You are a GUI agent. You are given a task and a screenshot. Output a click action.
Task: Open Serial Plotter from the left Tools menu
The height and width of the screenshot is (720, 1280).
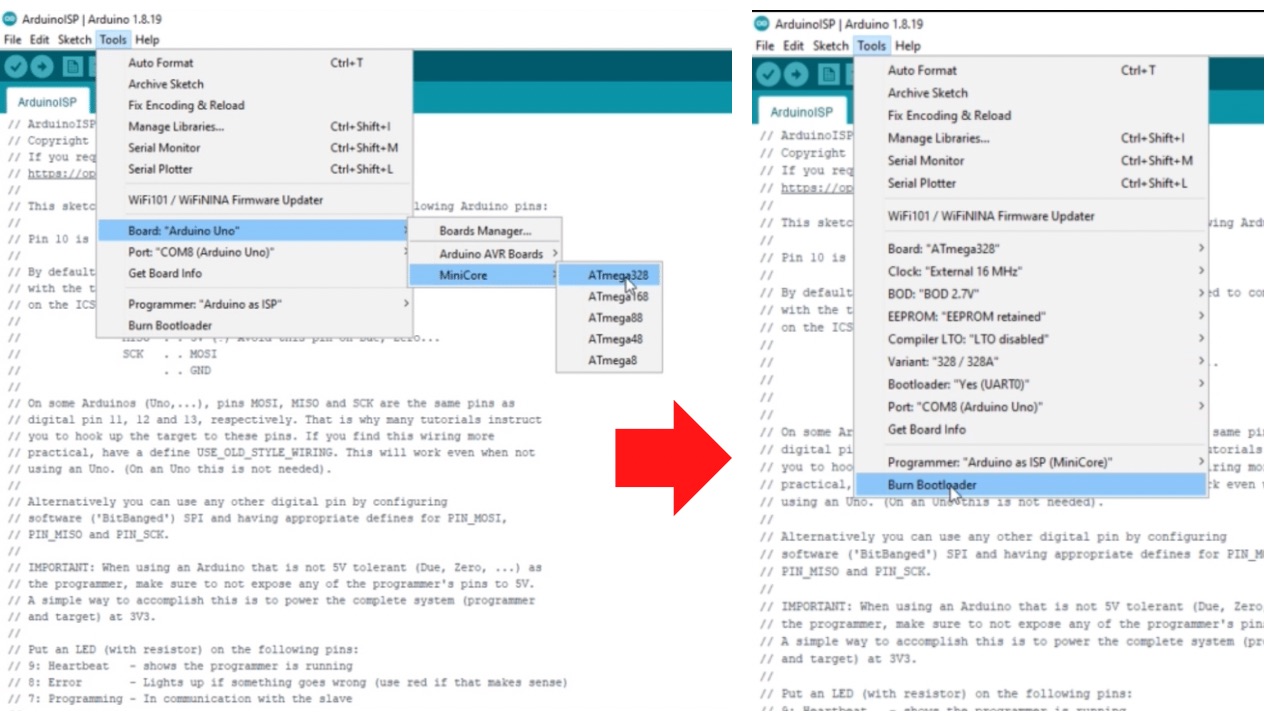tap(254, 169)
